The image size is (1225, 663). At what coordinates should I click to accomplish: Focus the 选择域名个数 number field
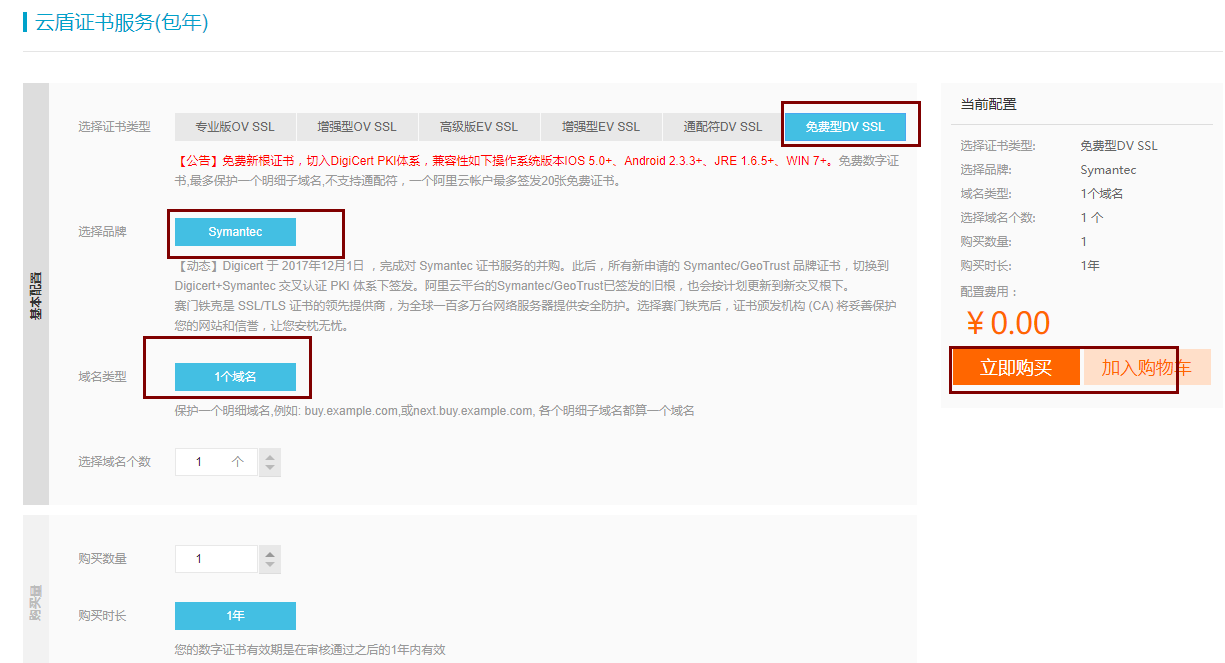pos(216,462)
